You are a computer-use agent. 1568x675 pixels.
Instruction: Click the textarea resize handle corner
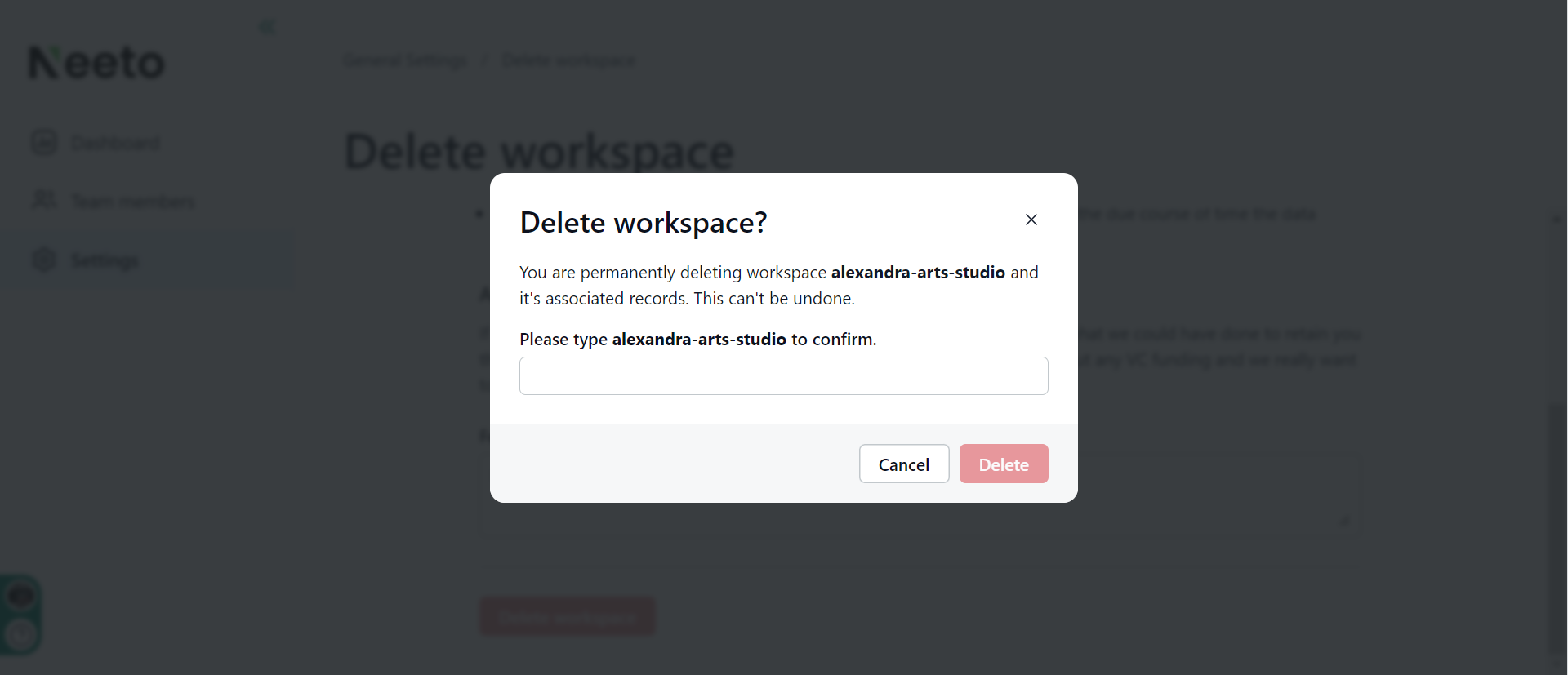point(1347,521)
